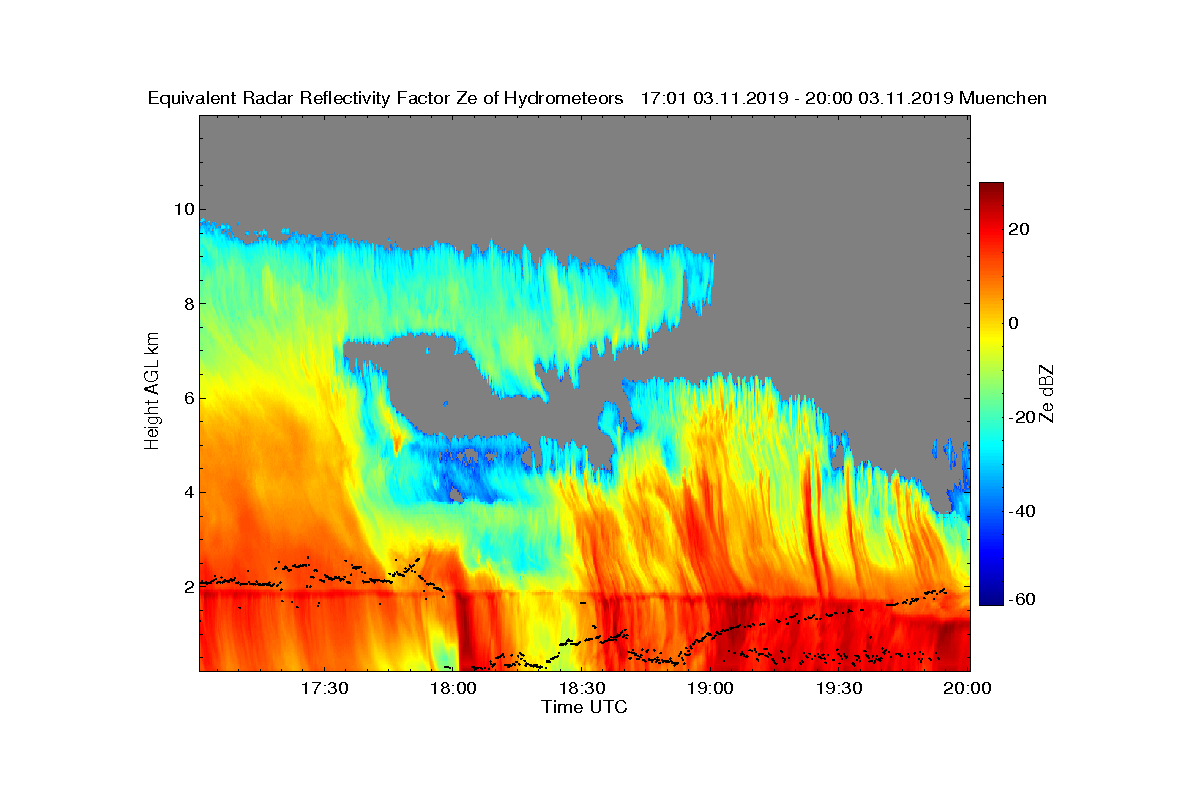The height and width of the screenshot is (800, 1200).
Task: Click the 17:30 time tick label
Action: click(323, 688)
